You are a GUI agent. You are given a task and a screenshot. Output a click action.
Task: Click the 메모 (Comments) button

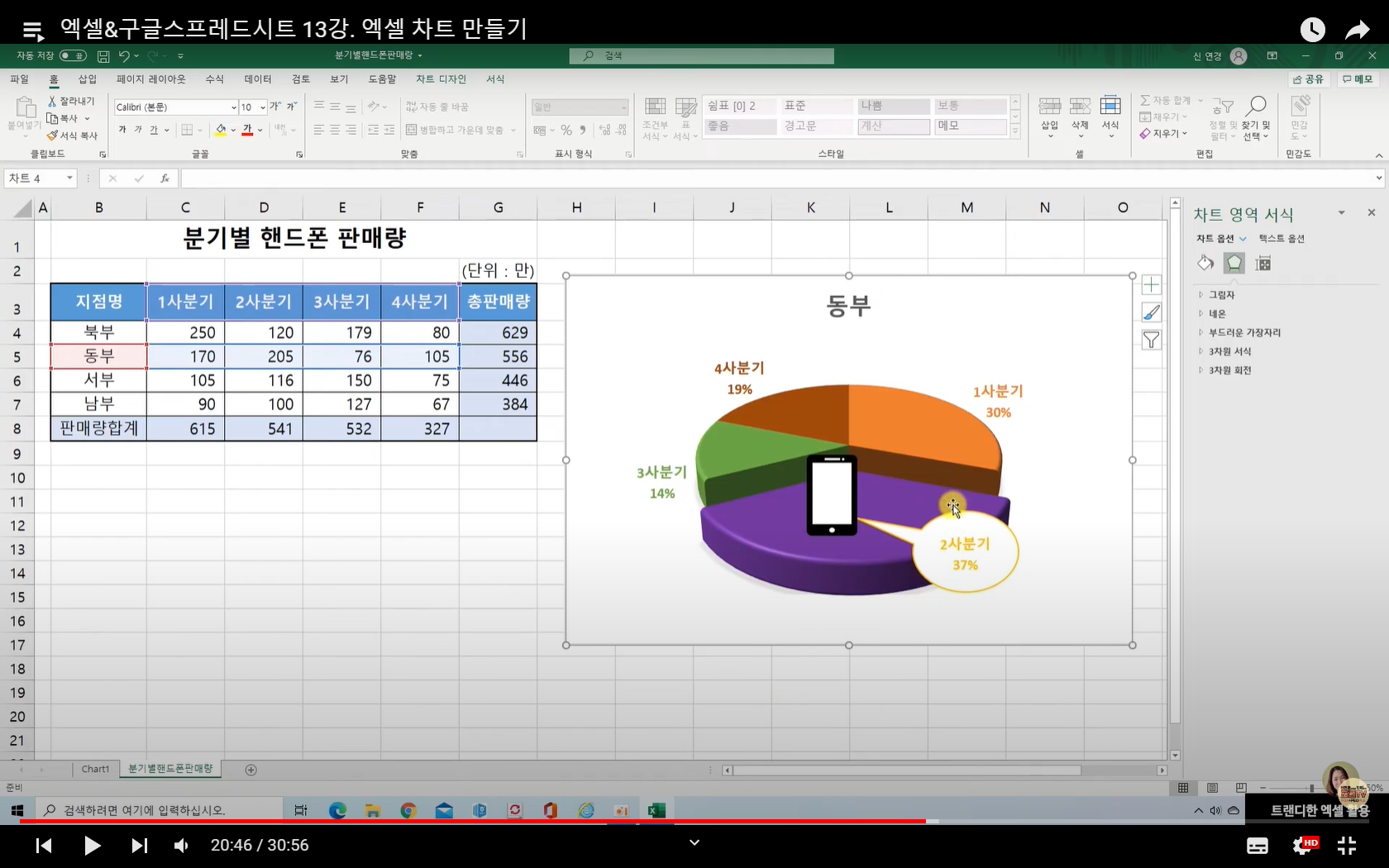point(1358,79)
